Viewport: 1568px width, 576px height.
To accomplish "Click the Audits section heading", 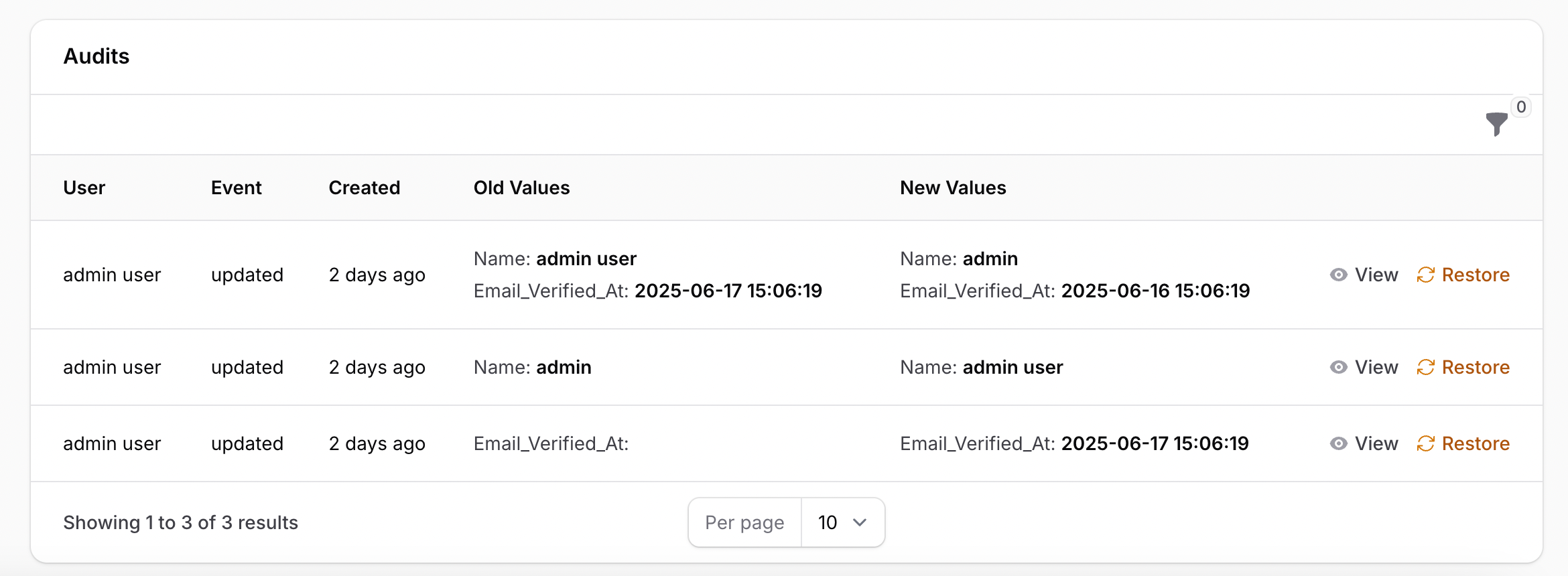I will click(96, 56).
